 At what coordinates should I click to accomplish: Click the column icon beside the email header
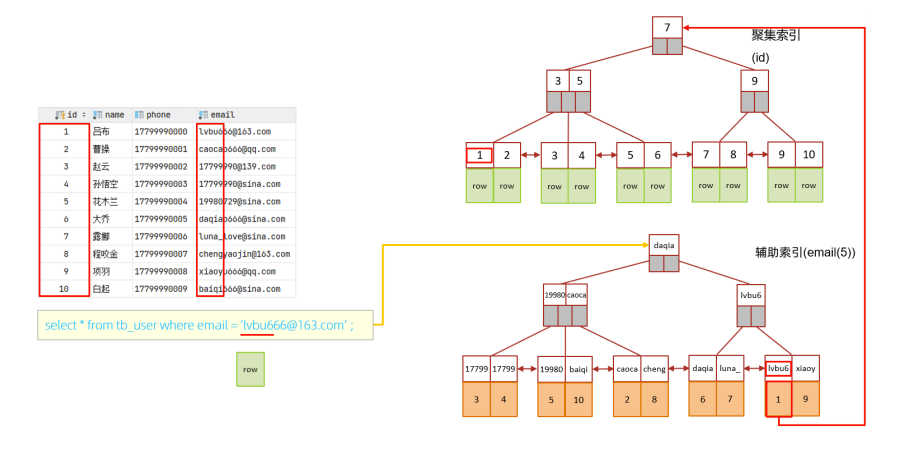click(x=203, y=115)
